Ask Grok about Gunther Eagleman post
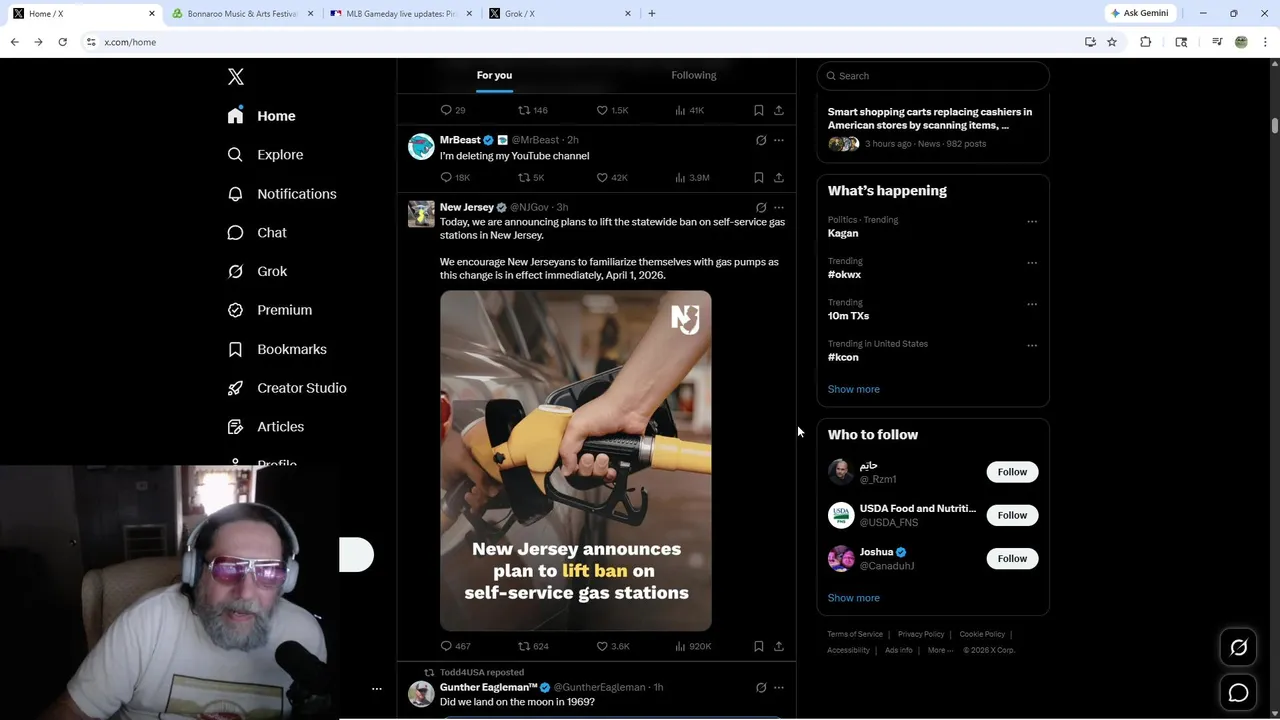Screen dimensions: 1280x720 tap(761, 688)
